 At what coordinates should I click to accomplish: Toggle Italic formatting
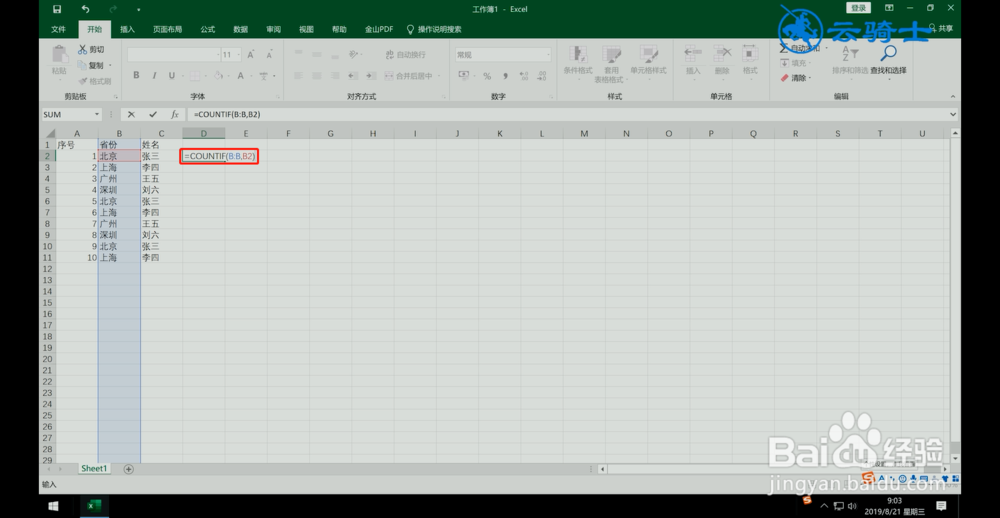click(154, 75)
